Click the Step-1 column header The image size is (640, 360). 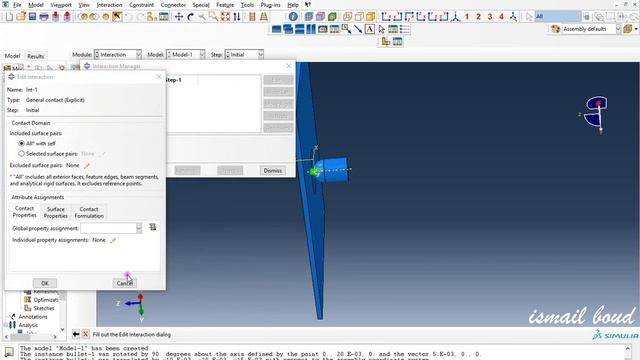[x=174, y=80]
